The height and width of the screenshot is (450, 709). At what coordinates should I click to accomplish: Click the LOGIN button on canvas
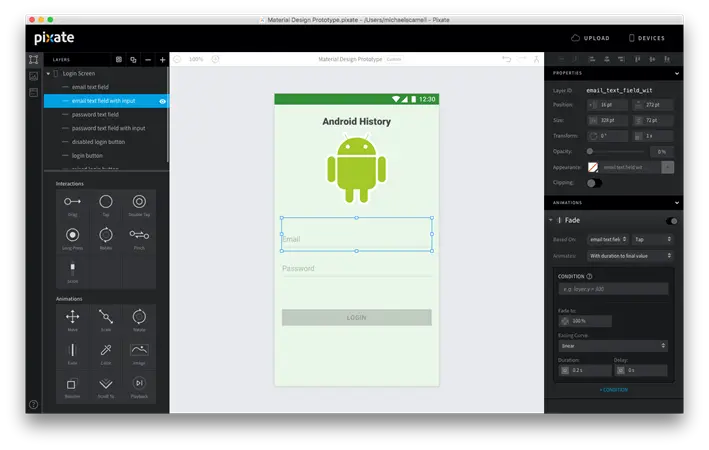(356, 317)
